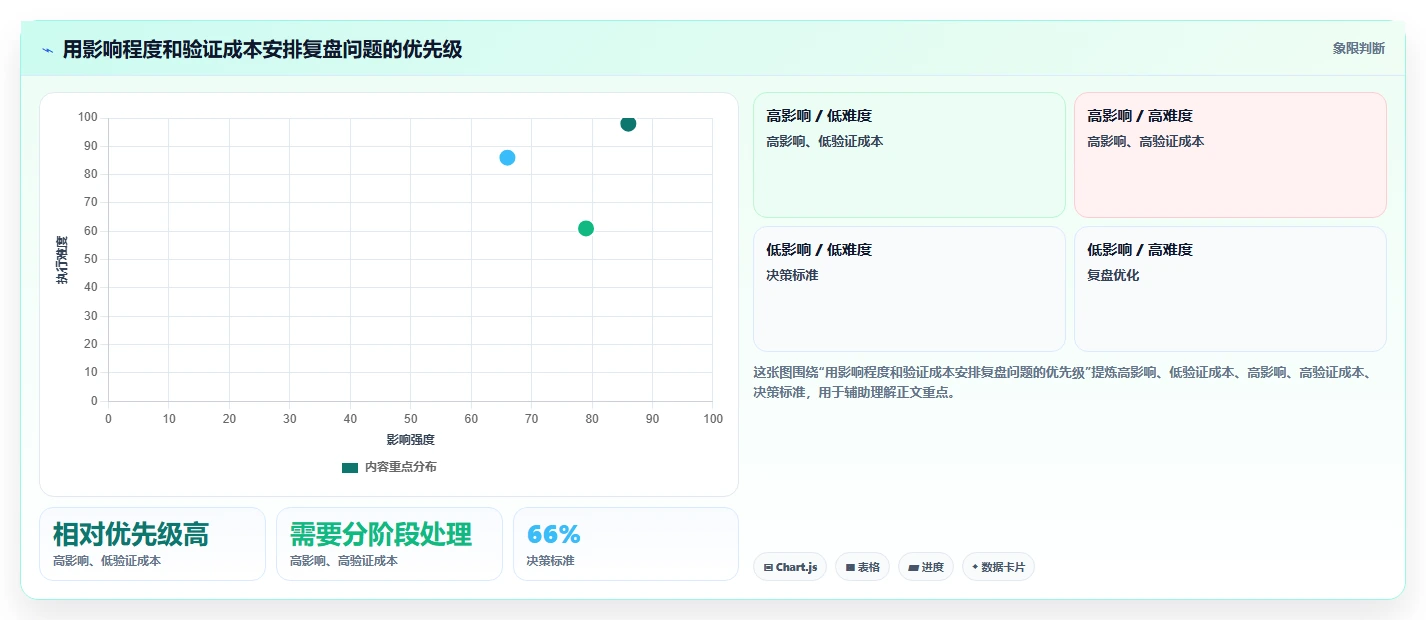1426x620 pixels.
Task: Click the 相对优先级高 stat card heading
Action: [131, 534]
